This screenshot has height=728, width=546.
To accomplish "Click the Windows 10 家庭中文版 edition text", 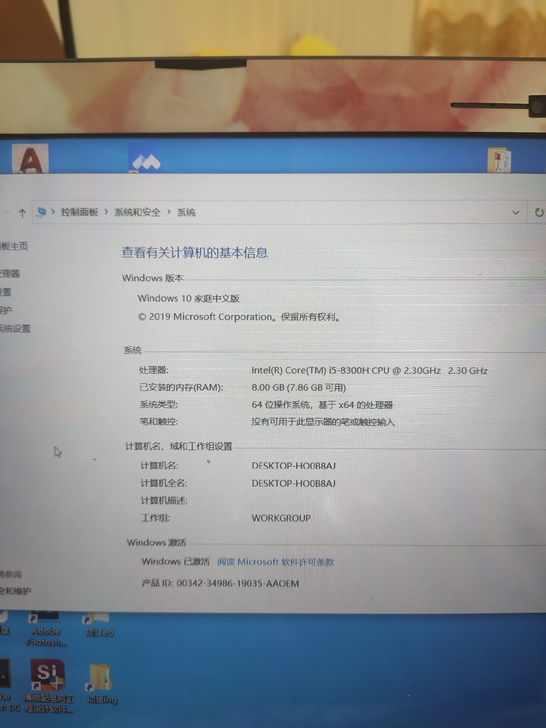I will [188, 298].
